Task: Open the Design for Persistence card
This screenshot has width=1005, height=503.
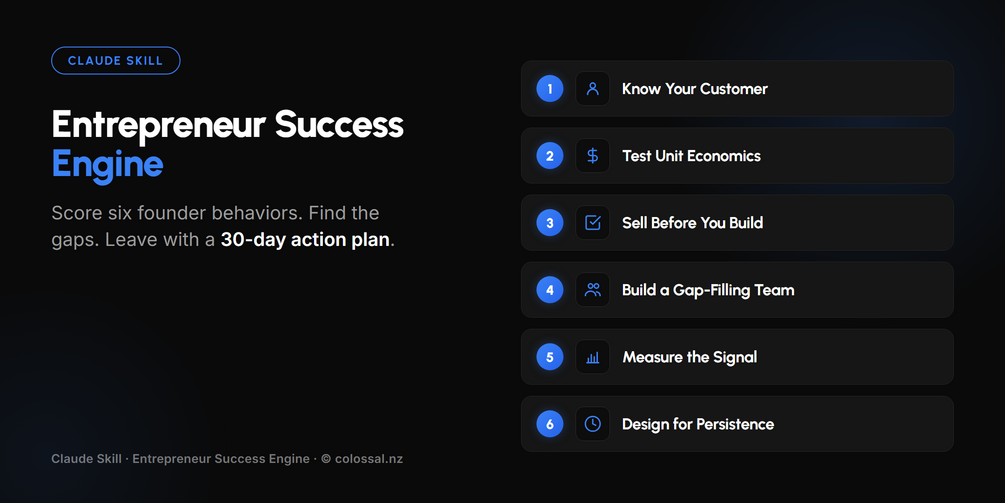Action: coord(737,424)
